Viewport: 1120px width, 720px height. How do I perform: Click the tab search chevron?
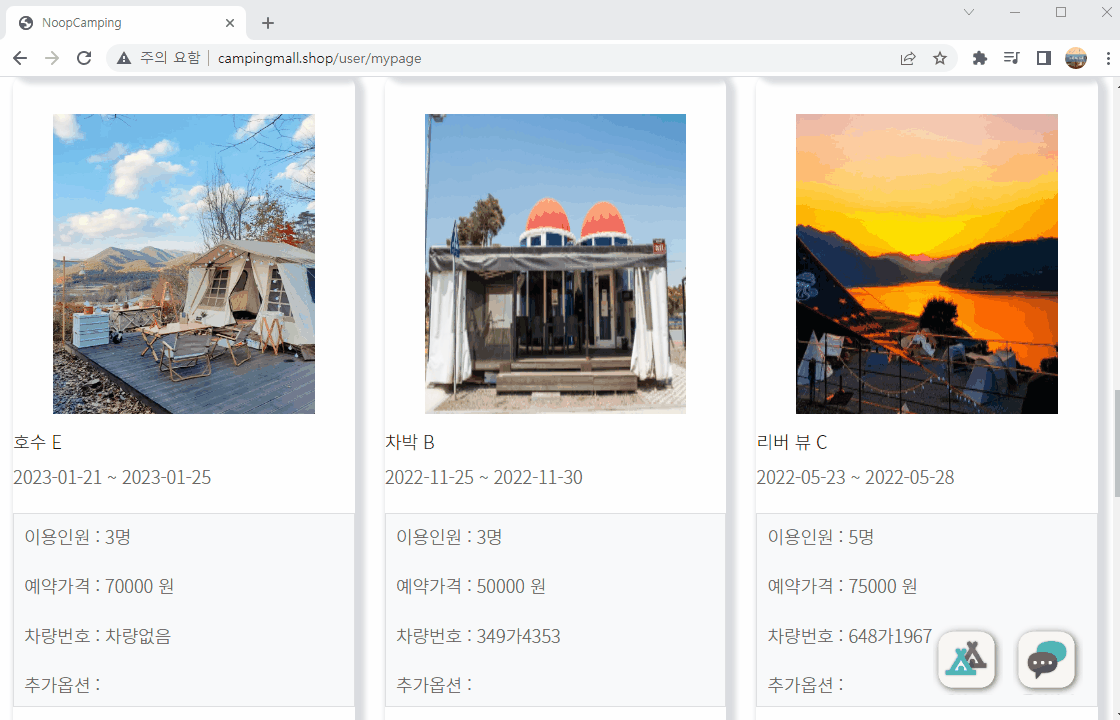[969, 12]
